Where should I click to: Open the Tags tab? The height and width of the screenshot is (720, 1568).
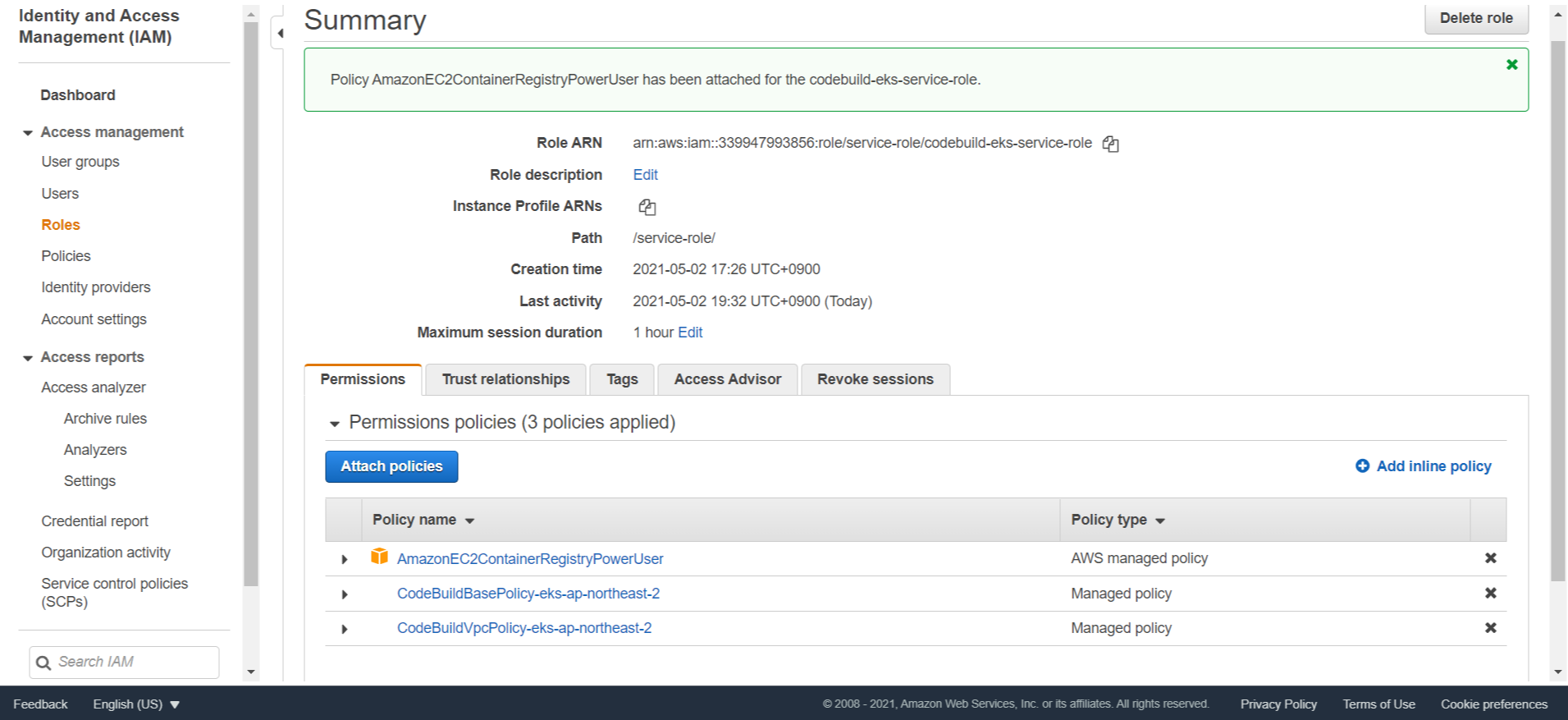[x=622, y=379]
